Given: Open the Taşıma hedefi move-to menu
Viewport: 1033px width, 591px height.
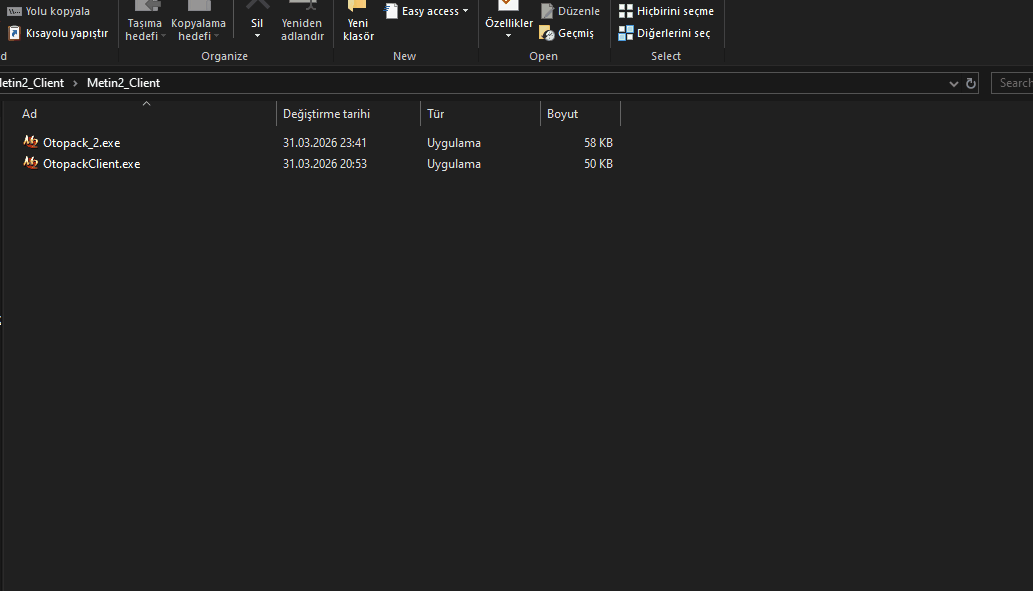Looking at the screenshot, I should (144, 23).
